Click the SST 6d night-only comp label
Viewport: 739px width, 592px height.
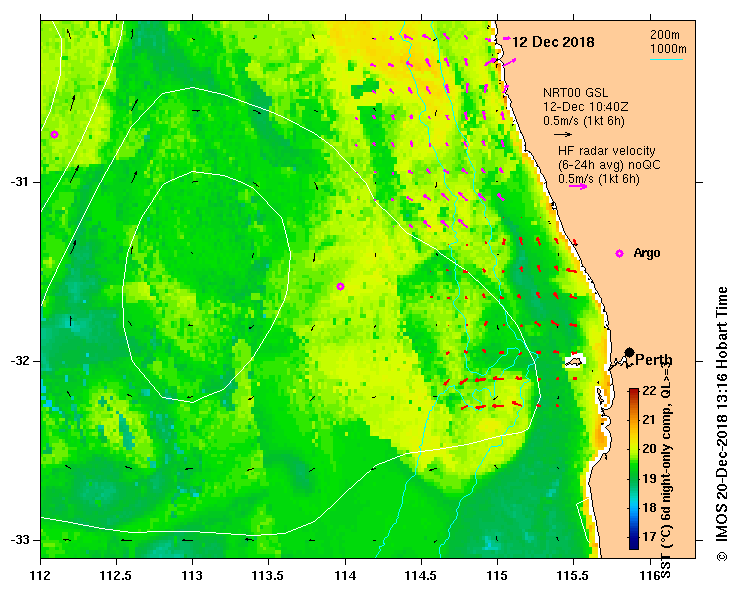pyautogui.click(x=665, y=468)
